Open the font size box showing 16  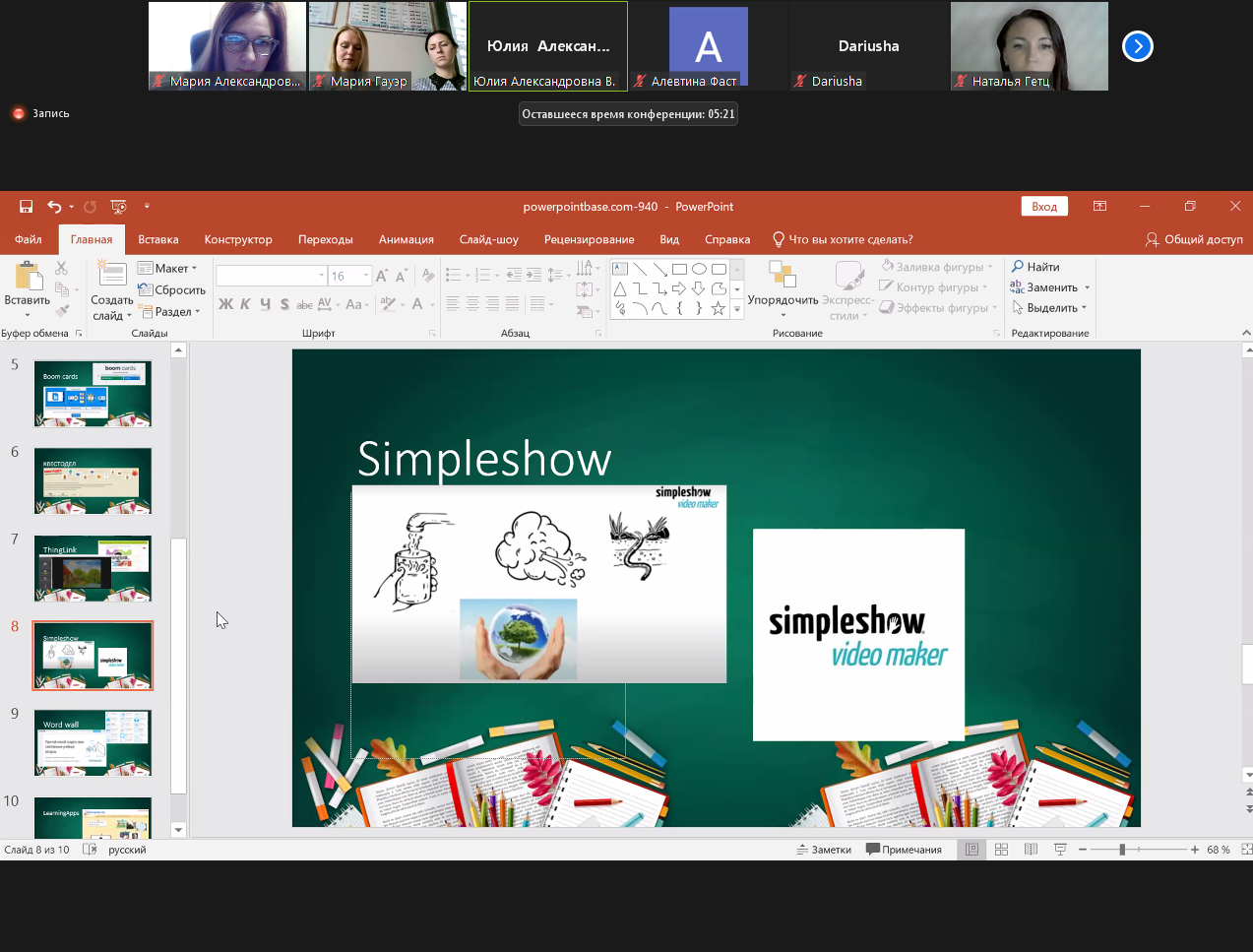pos(350,276)
